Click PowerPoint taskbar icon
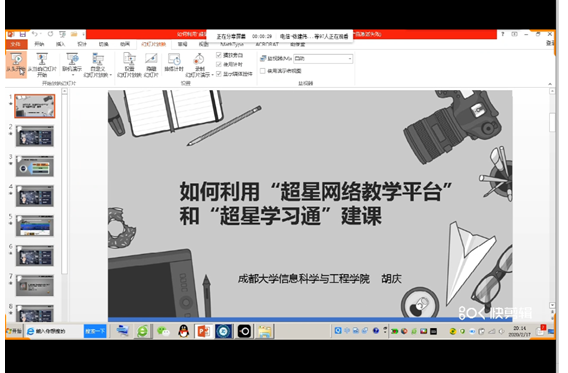Viewport: 568px width, 373px height. pos(203,331)
